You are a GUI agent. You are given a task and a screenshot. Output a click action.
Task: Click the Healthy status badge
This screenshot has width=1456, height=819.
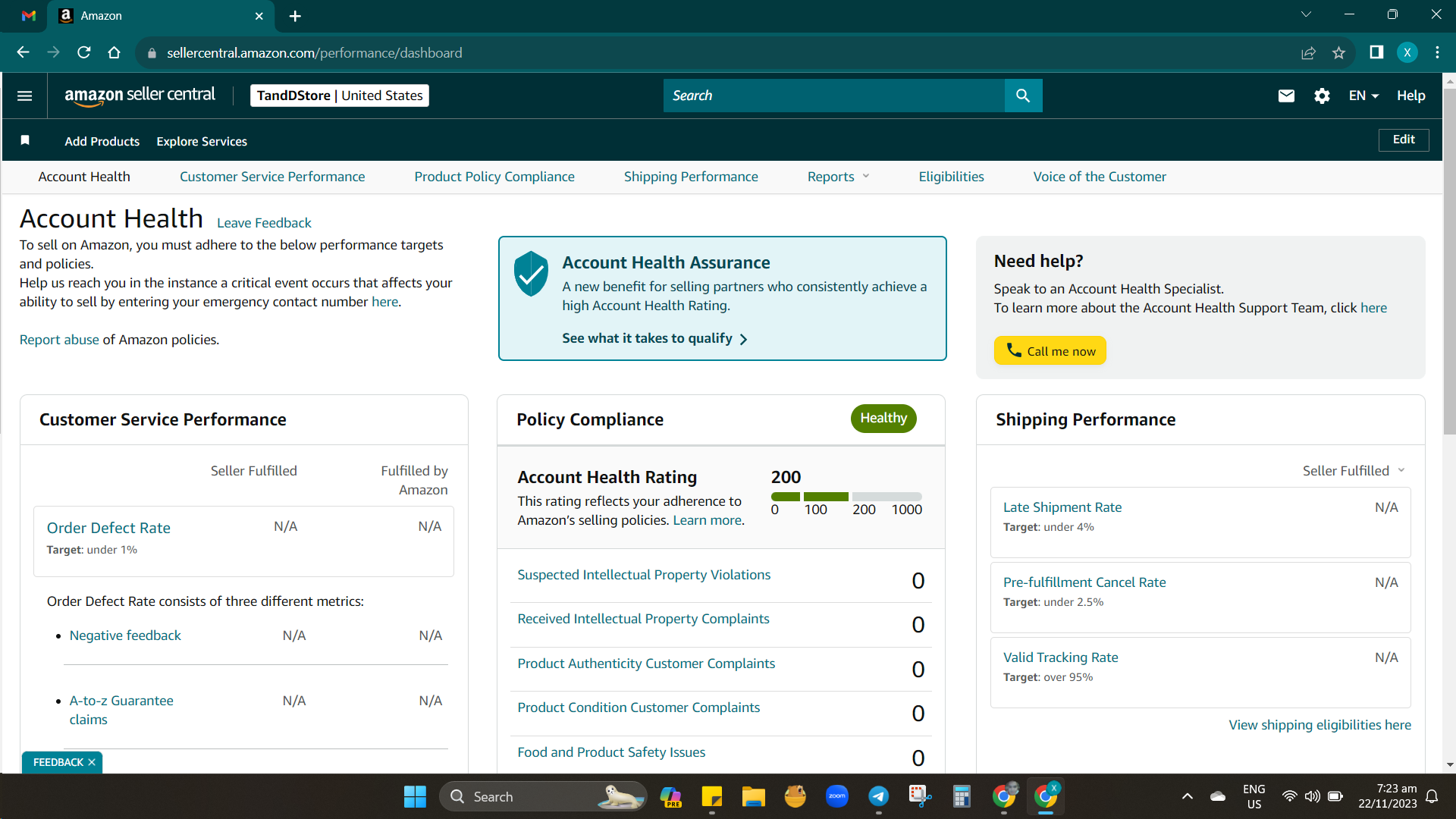click(883, 419)
